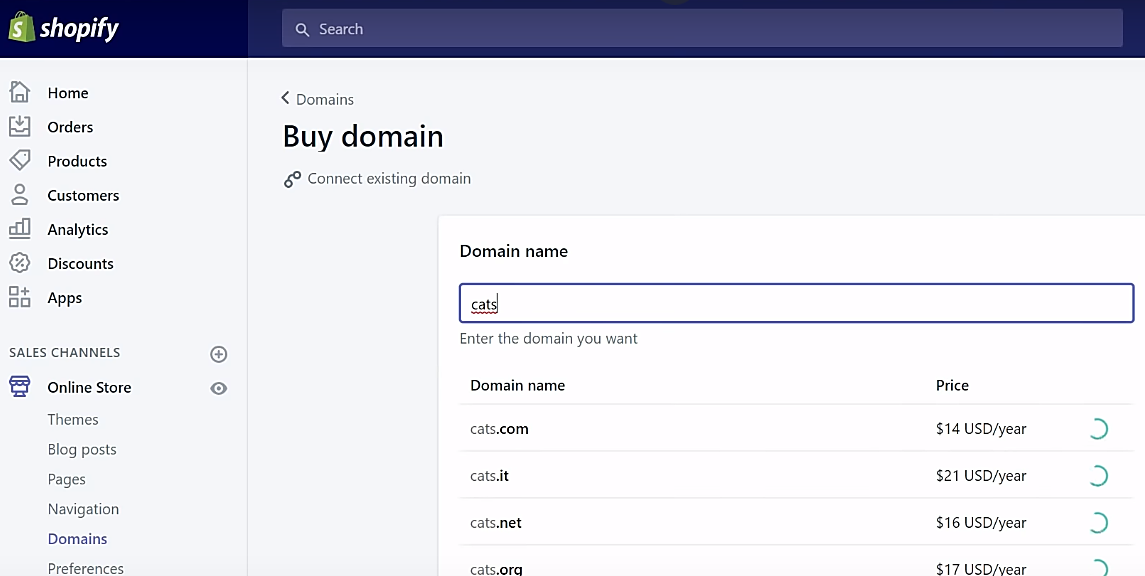
Task: Open Themes under Online Store
Action: pos(73,420)
